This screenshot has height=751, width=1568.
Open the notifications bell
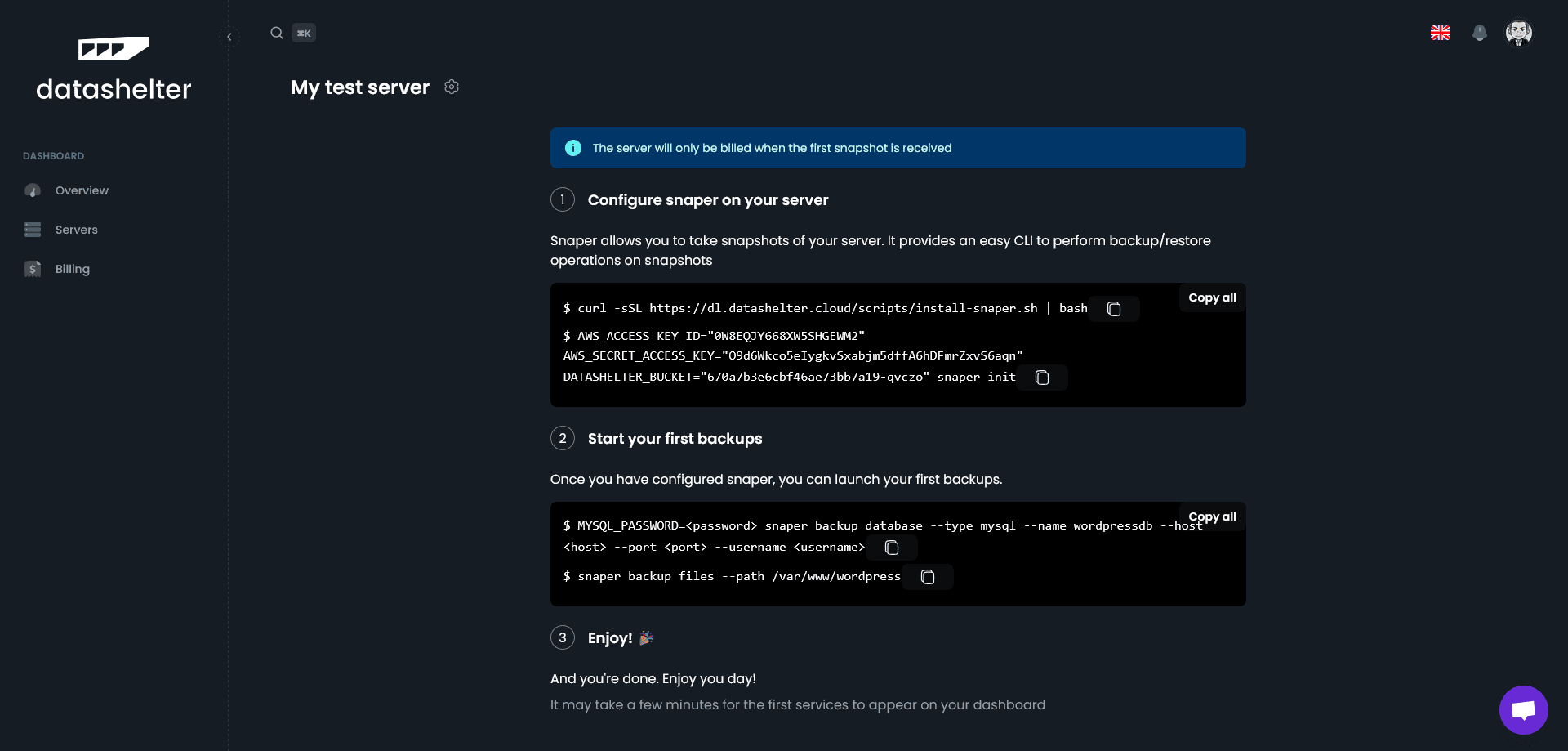(x=1479, y=33)
